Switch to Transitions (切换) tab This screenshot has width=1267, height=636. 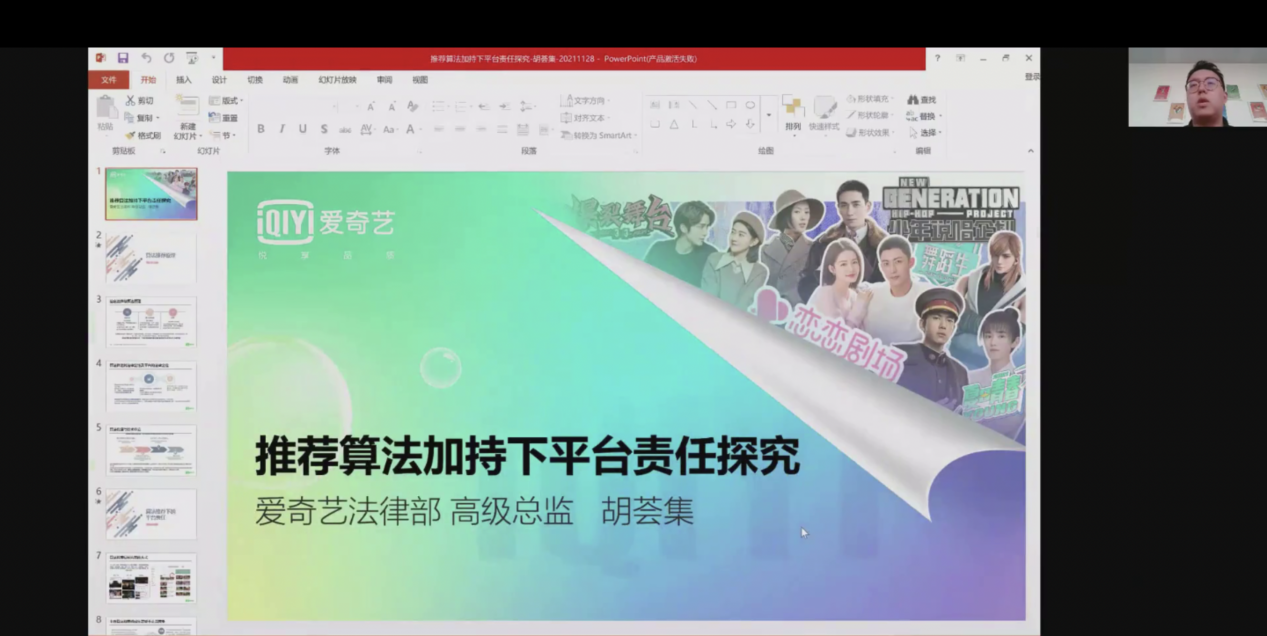255,80
